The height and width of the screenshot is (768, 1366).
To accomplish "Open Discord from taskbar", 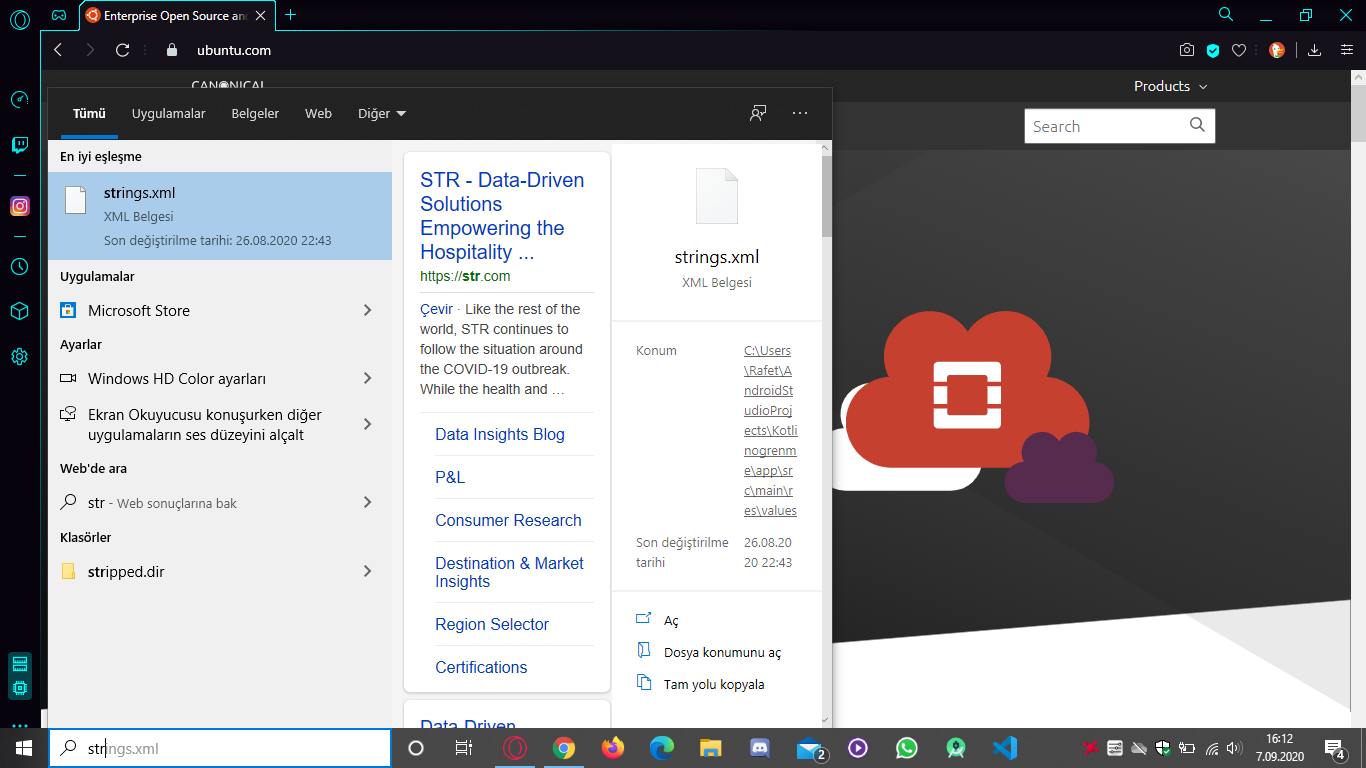I will click(x=760, y=748).
